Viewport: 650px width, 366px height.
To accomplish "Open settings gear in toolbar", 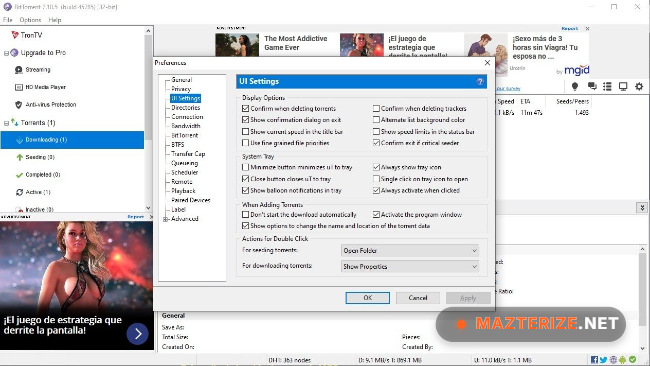I will 639,86.
